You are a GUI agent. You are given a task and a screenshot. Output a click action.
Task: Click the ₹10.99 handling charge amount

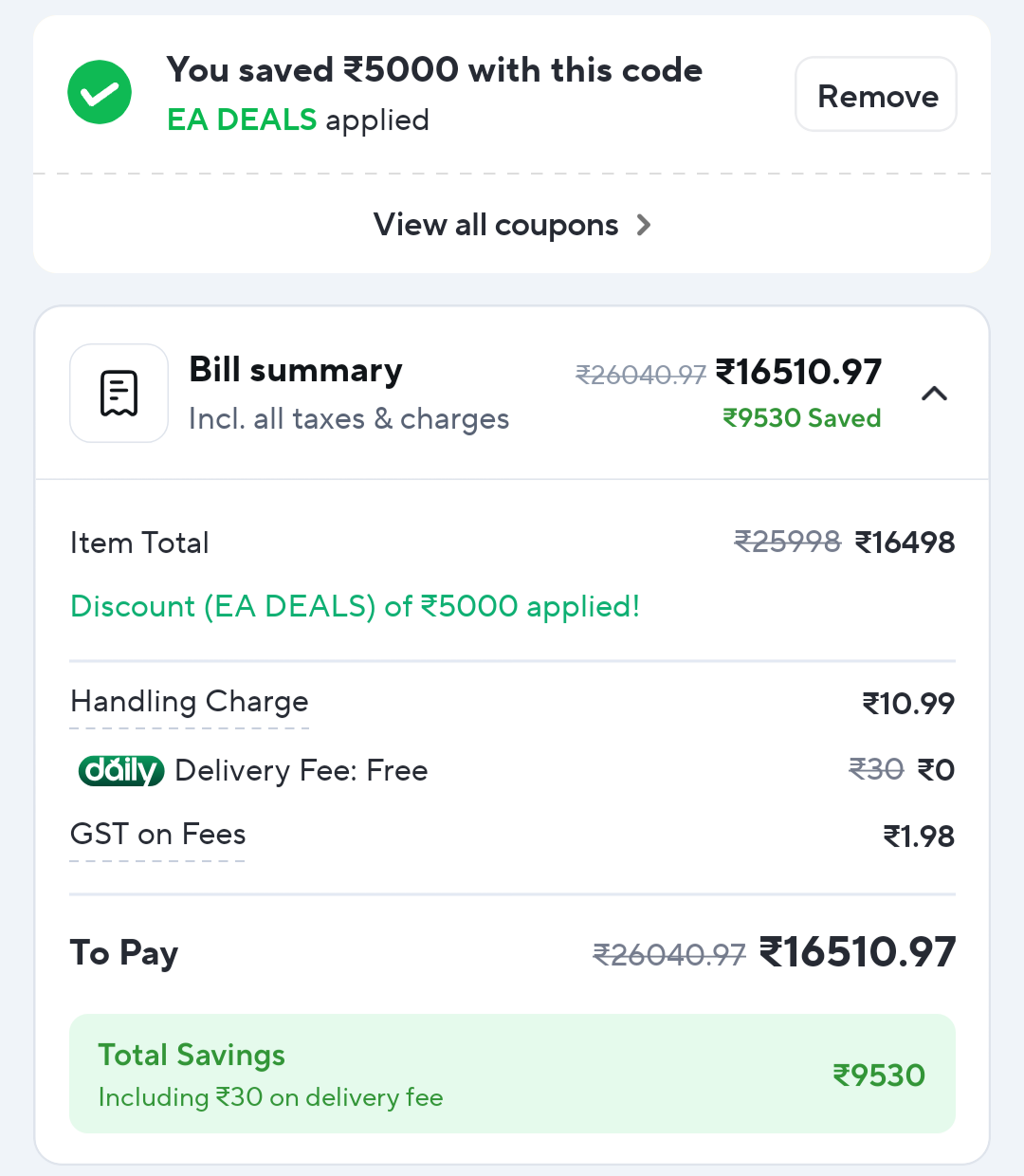tap(907, 704)
